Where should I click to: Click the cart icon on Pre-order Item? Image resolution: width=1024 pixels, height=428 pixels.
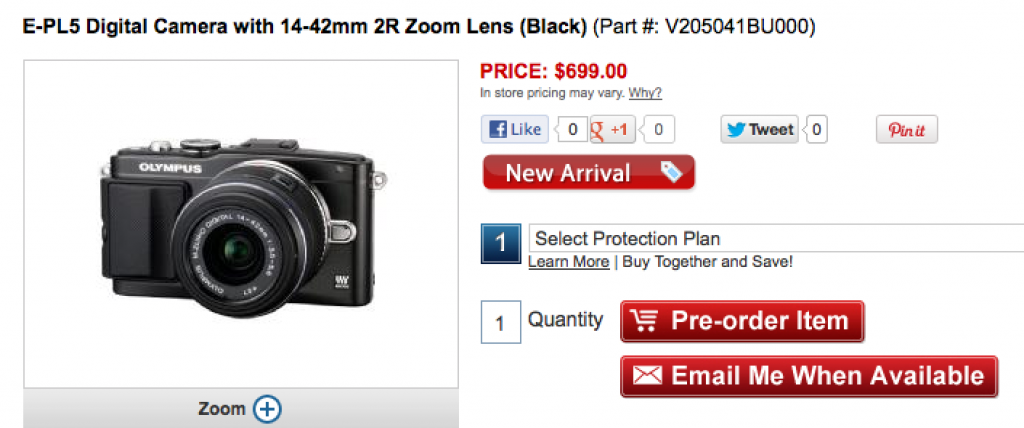[646, 321]
